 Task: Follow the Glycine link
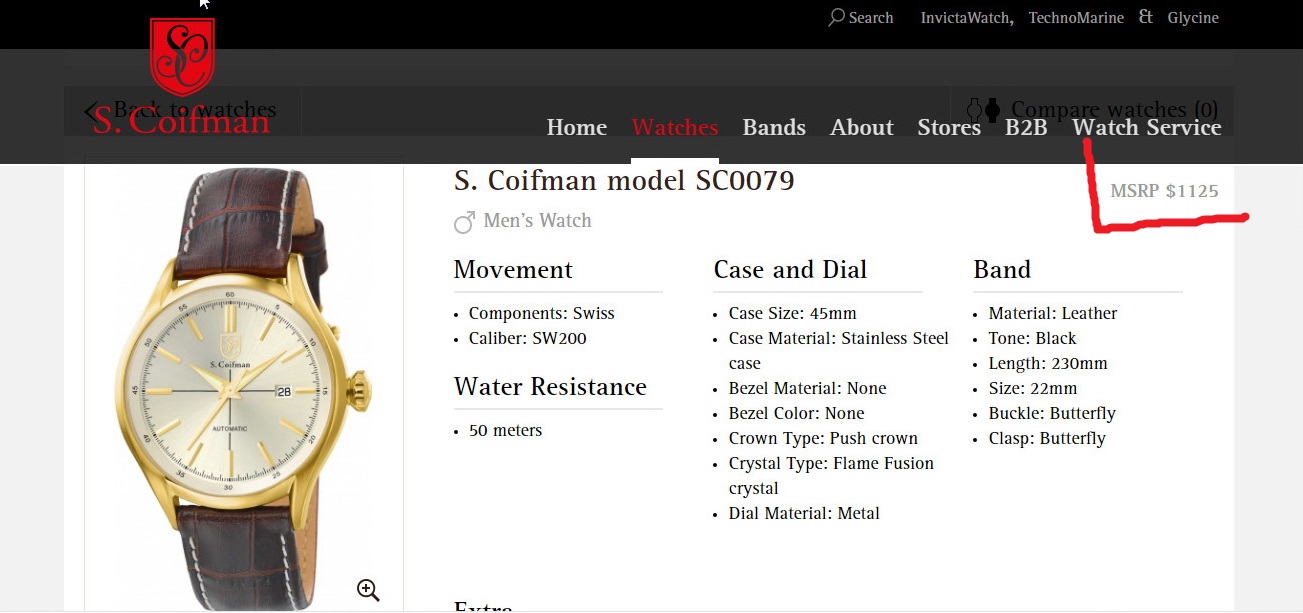pos(1193,18)
